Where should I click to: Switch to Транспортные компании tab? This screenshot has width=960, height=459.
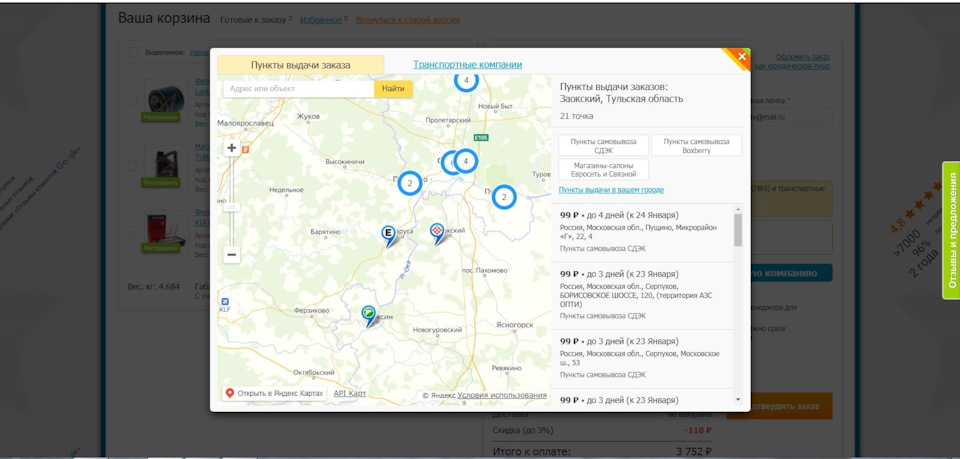click(x=467, y=64)
